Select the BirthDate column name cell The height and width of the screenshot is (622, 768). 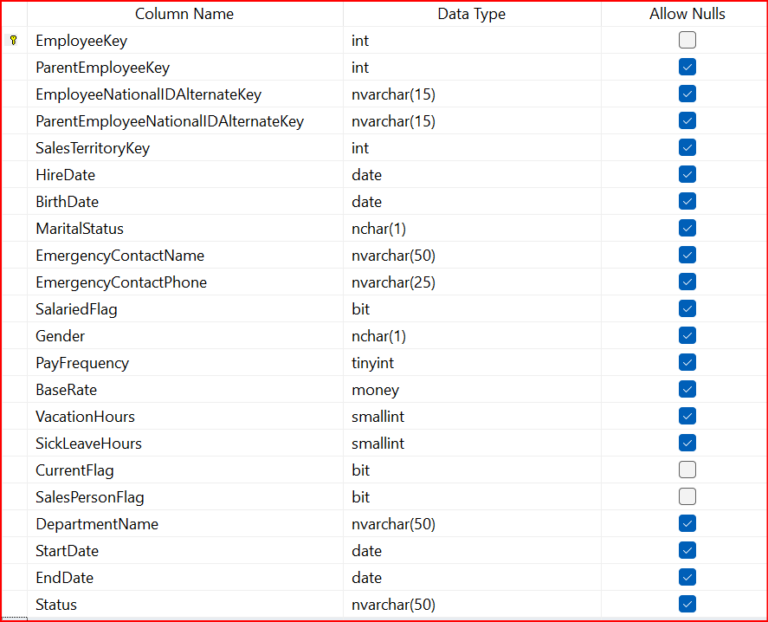point(185,201)
